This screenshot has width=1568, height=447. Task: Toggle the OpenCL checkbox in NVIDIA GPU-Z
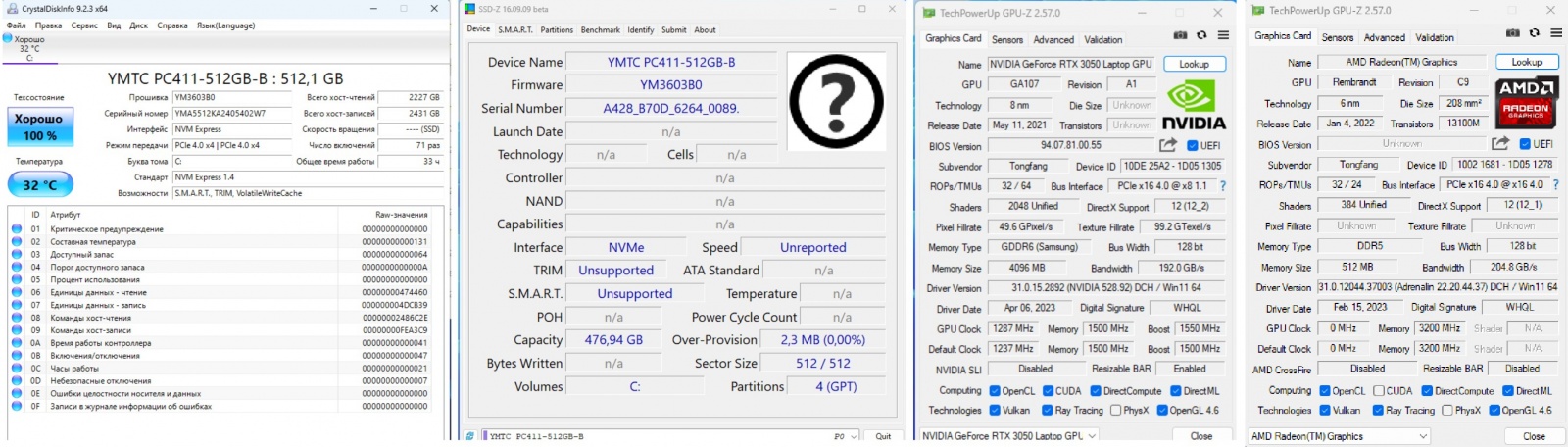tap(995, 391)
